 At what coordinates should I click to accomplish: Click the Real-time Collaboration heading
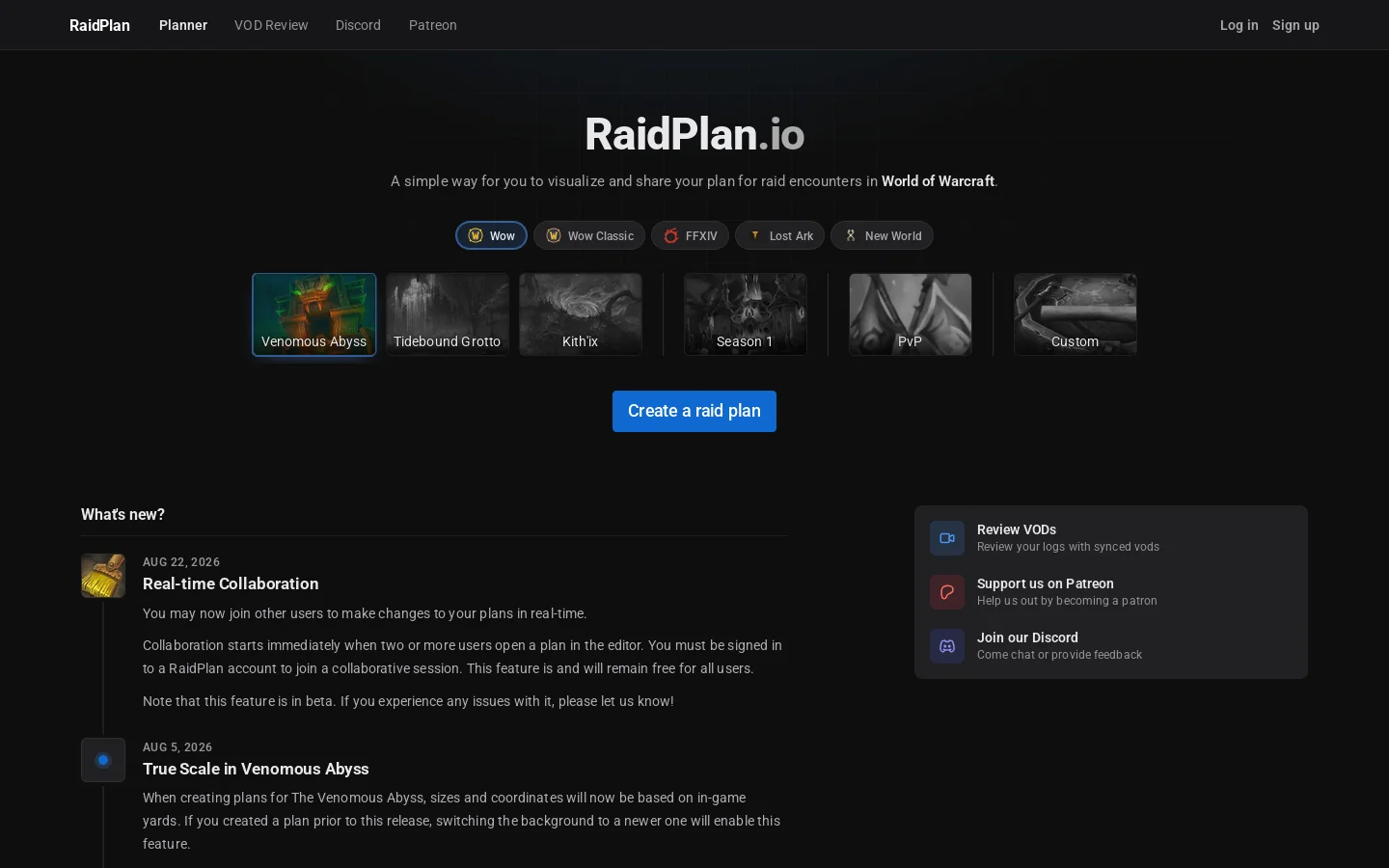pos(231,583)
